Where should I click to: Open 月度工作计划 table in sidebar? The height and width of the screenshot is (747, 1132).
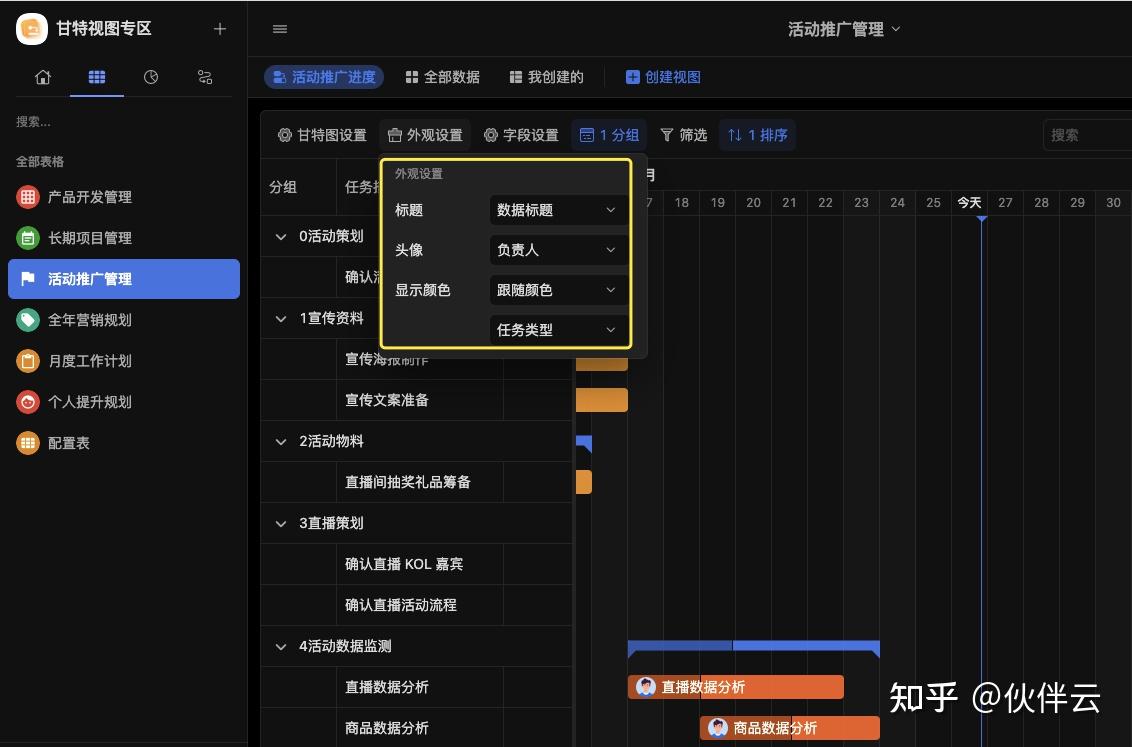click(123, 361)
